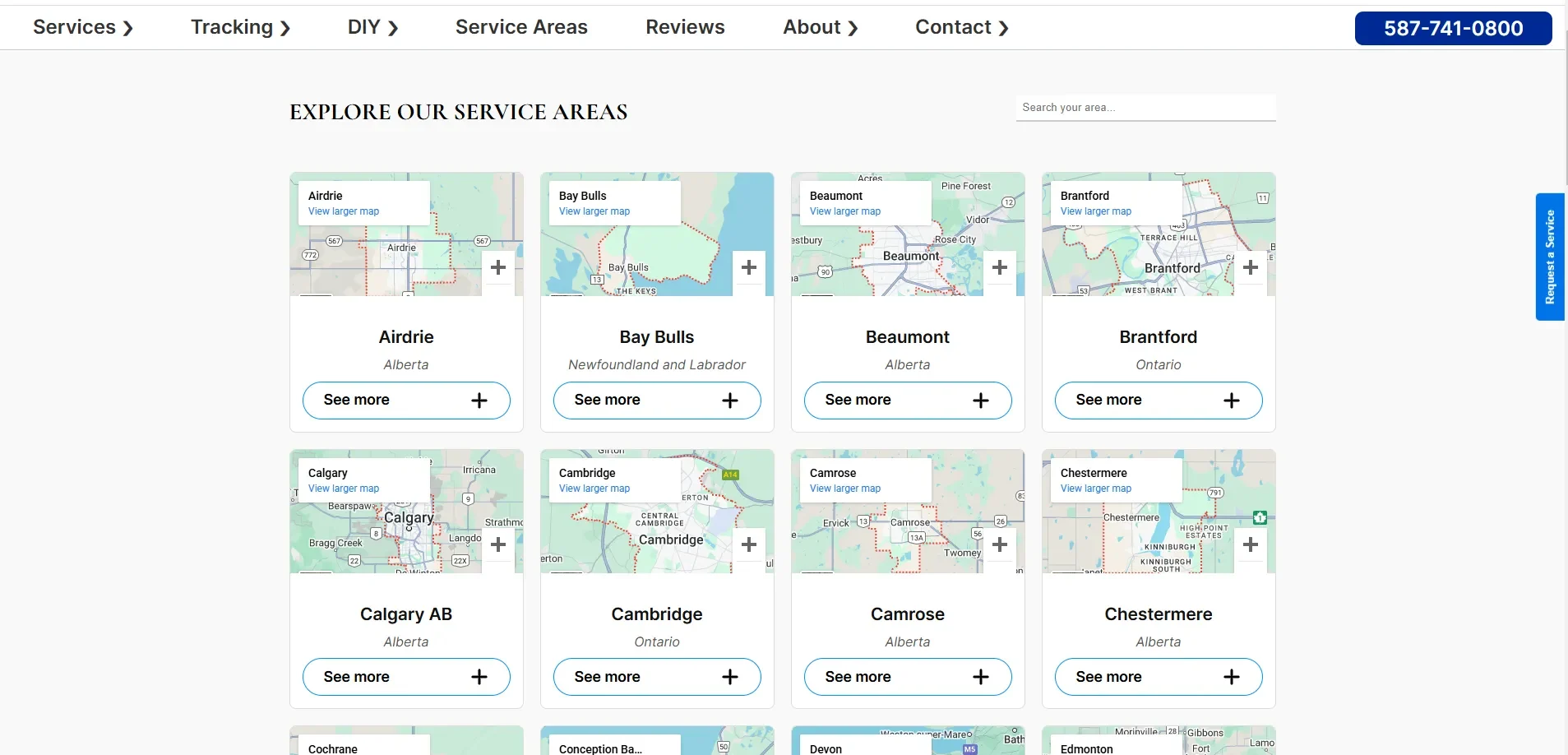1568x755 pixels.
Task: Click the Cambridge card heading
Action: tap(657, 614)
